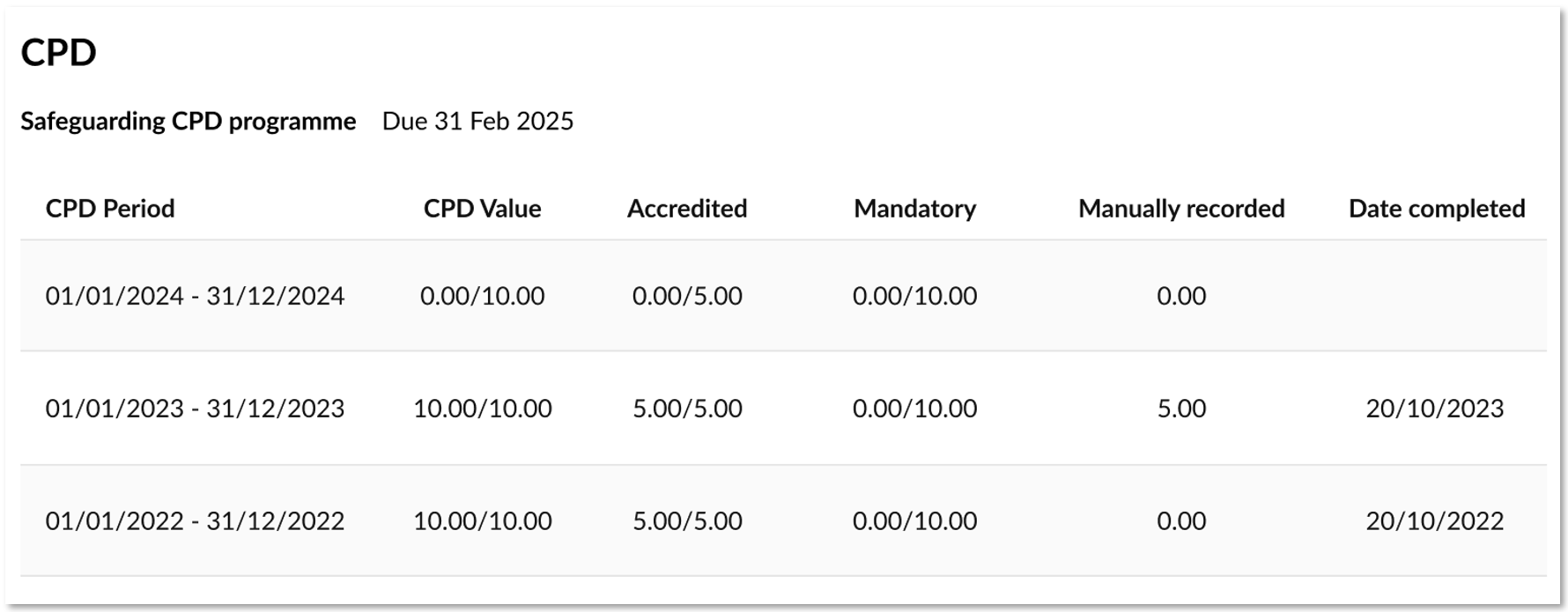
Task: Sort by the CPD Value column header
Action: [x=483, y=209]
